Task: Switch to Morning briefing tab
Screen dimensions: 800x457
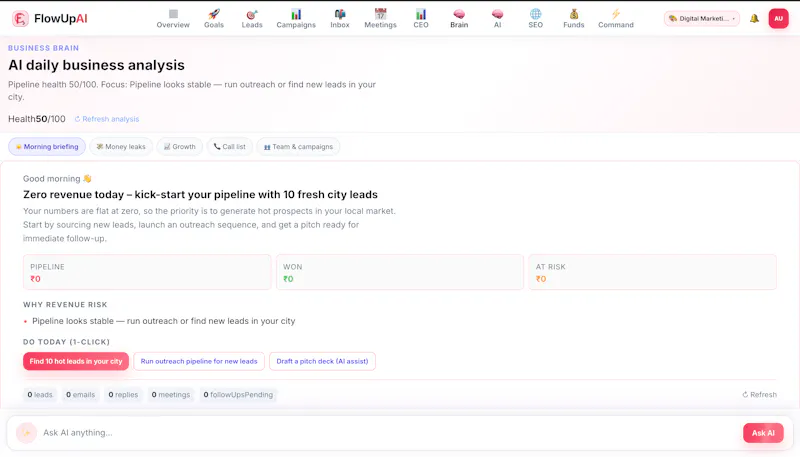Action: [x=47, y=147]
